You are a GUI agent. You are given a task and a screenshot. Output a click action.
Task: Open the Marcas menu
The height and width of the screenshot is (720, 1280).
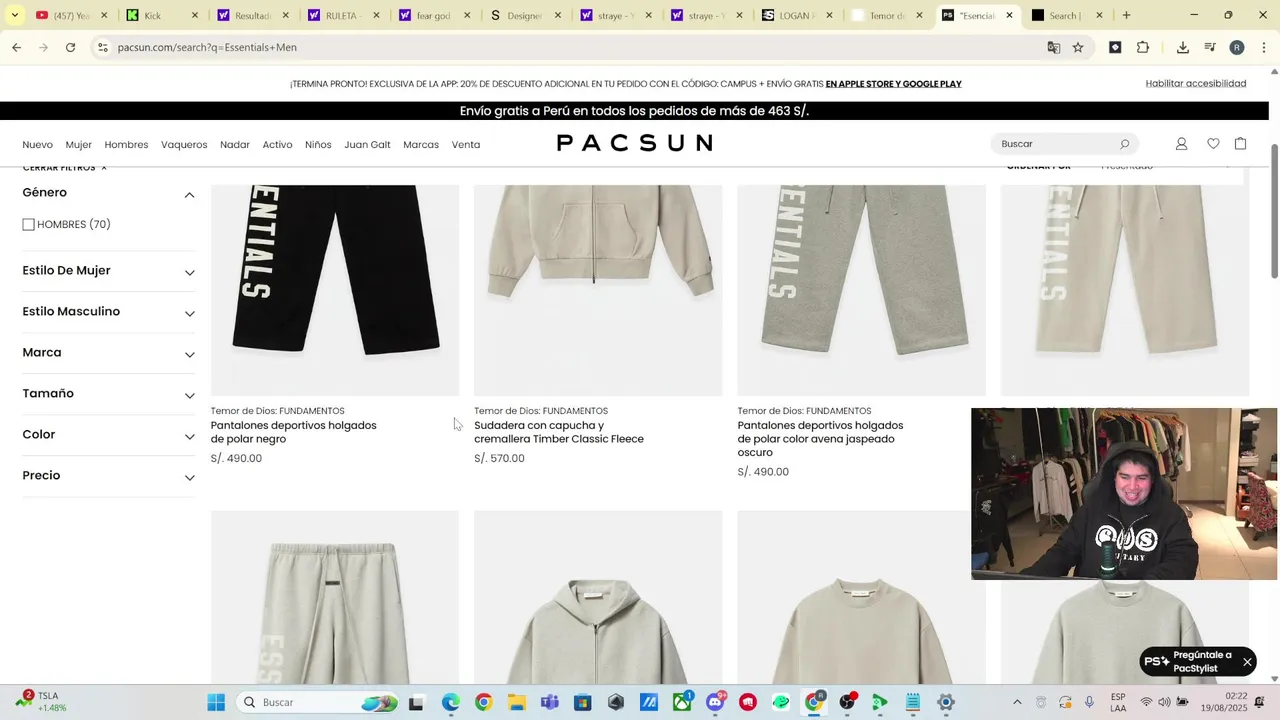(421, 145)
